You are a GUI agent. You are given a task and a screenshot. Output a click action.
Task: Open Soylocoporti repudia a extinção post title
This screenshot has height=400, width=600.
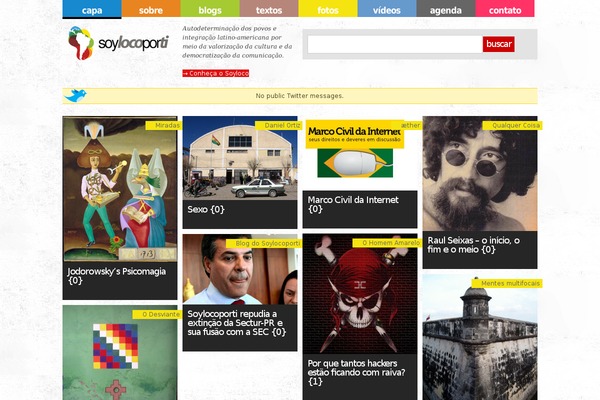[x=236, y=323]
